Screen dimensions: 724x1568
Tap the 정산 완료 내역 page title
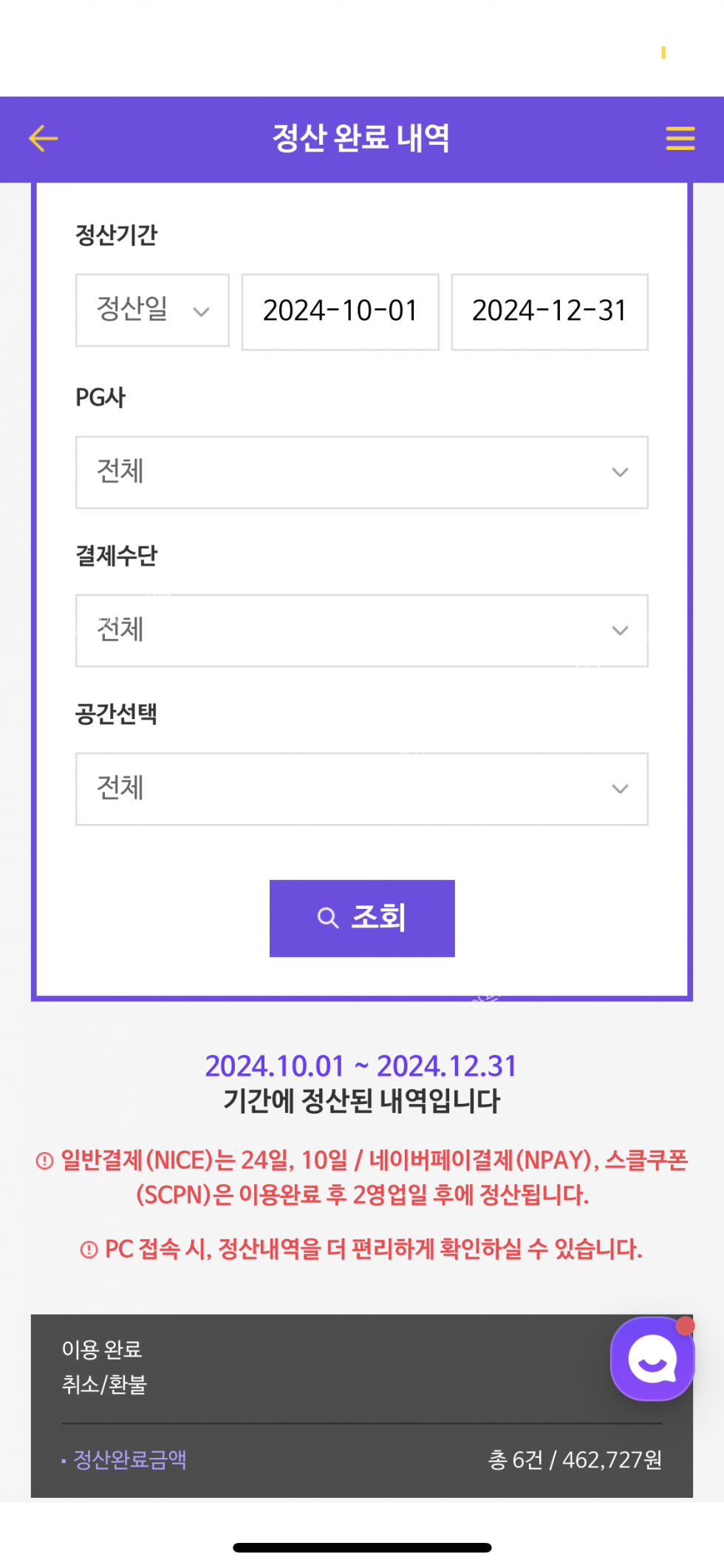(x=361, y=138)
